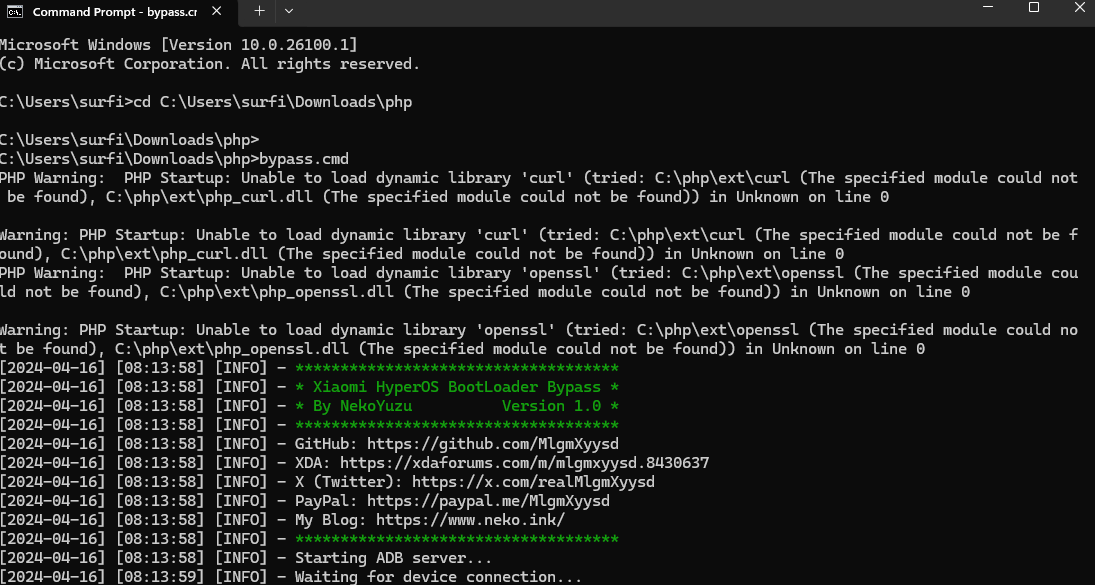Click the 'cd C:\Users\surfi\Downloads\php' command
Screen dimensions: 1095x585
pos(272,102)
